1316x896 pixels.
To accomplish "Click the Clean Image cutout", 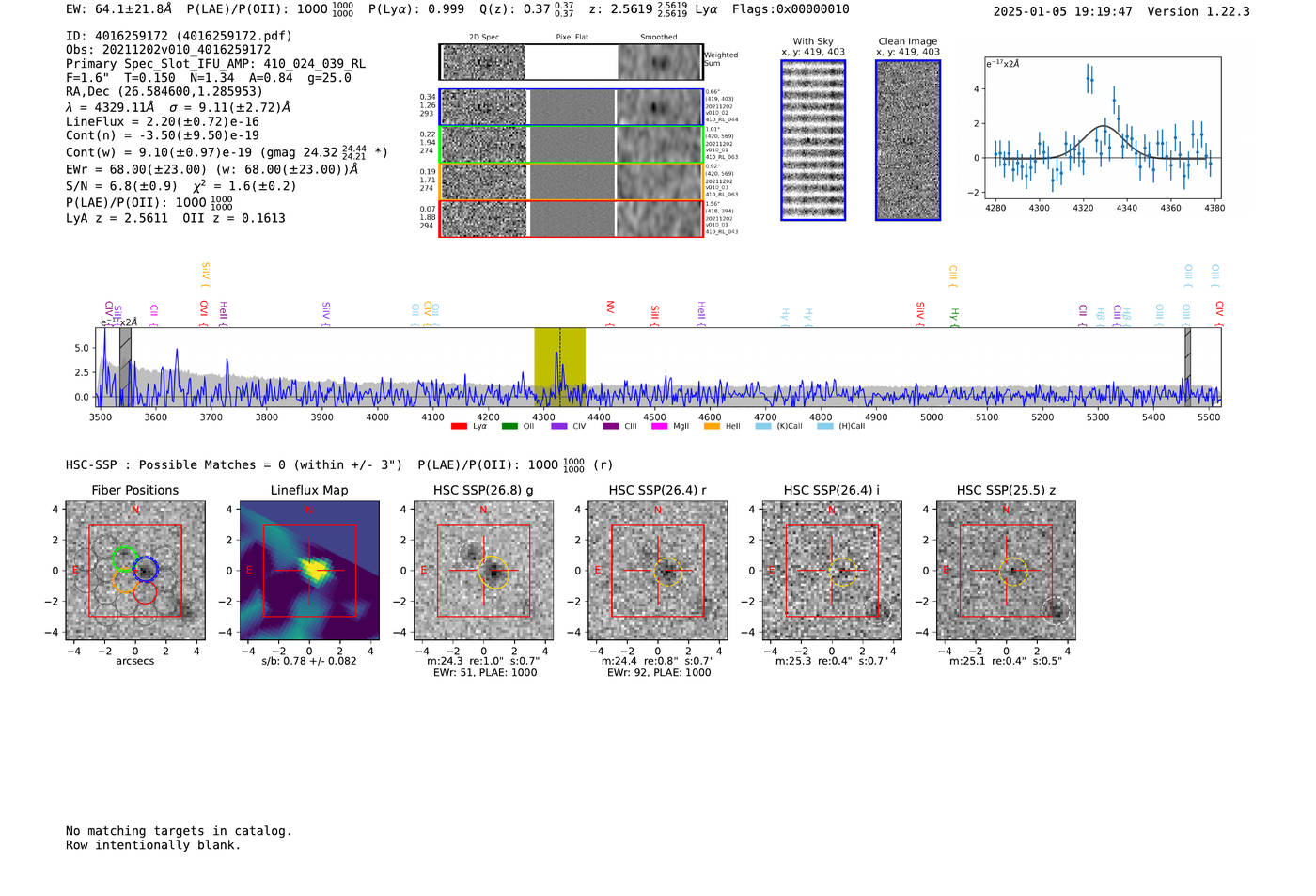I will point(908,140).
